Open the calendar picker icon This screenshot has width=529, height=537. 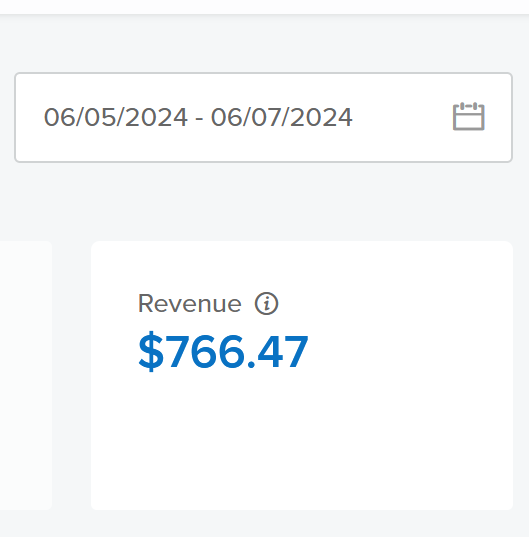[x=468, y=116]
